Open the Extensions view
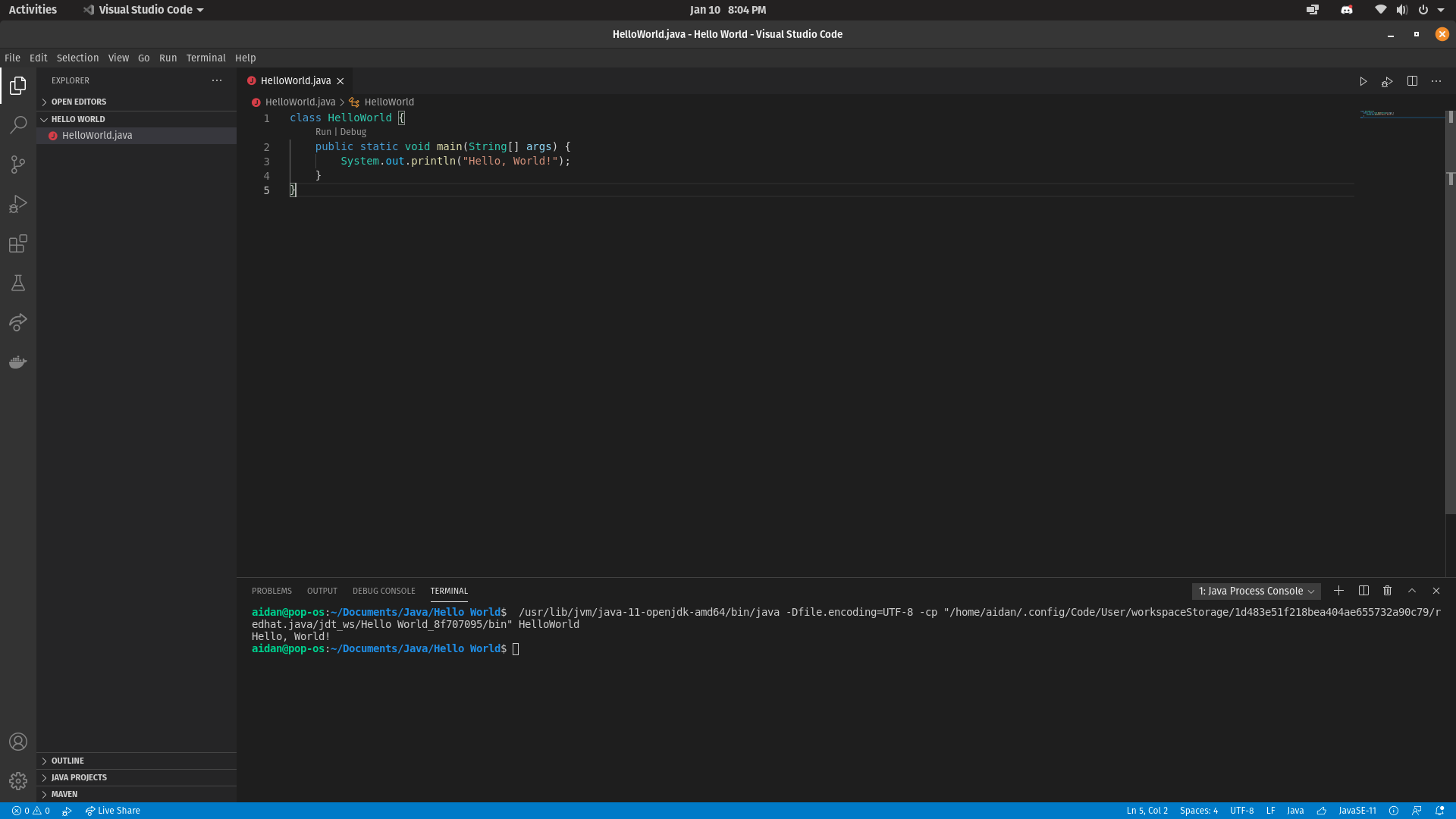 click(18, 243)
